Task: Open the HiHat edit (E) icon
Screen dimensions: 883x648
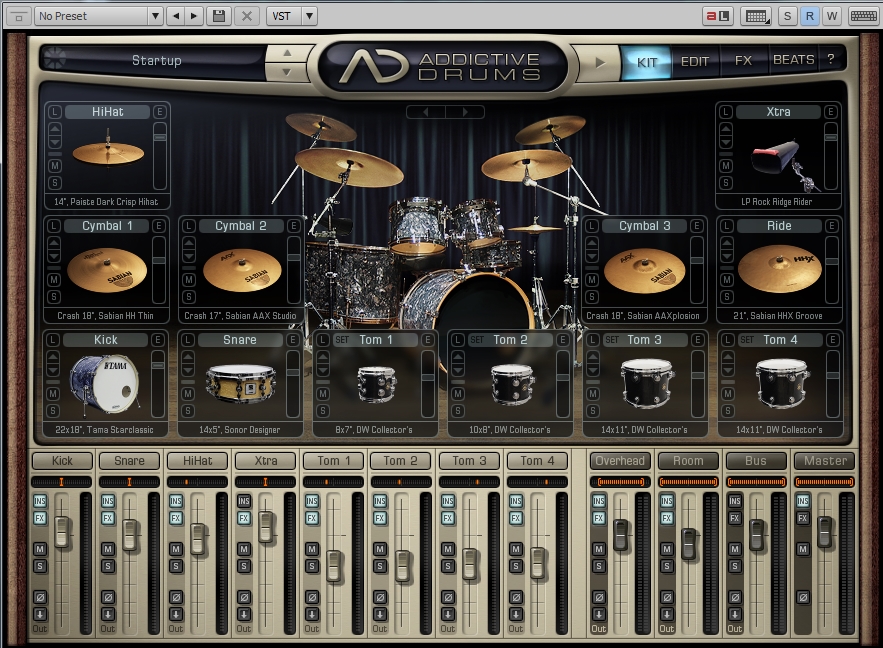Action: 160,112
